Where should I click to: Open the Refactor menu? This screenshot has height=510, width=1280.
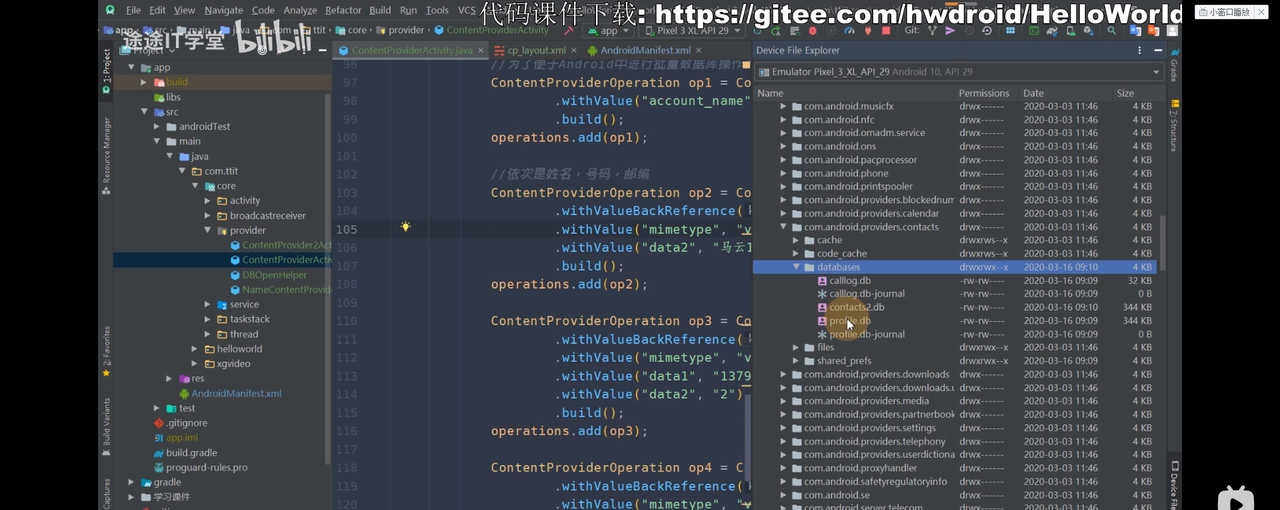[x=343, y=10]
